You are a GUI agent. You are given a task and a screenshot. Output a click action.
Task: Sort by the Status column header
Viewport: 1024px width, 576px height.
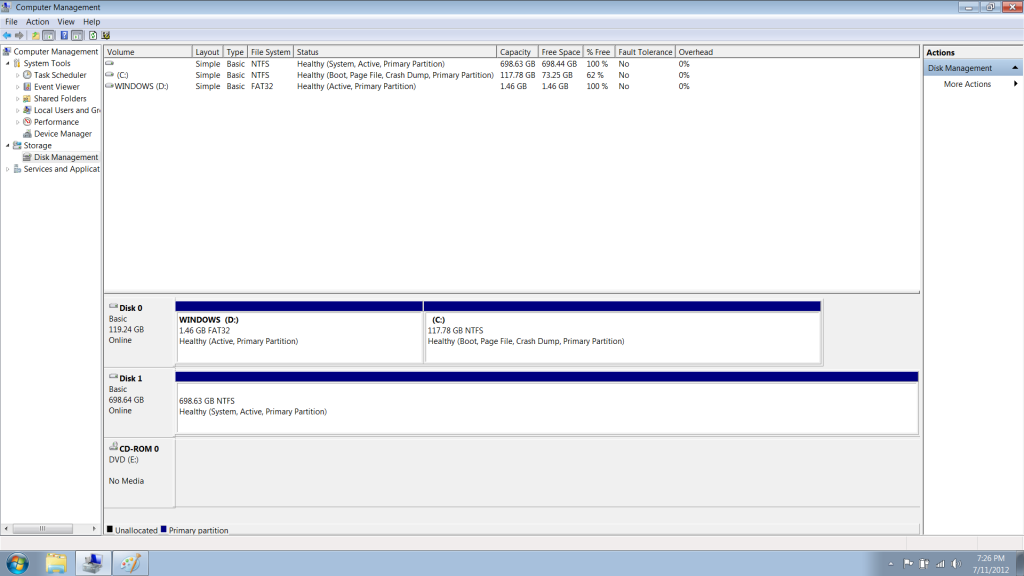394,52
